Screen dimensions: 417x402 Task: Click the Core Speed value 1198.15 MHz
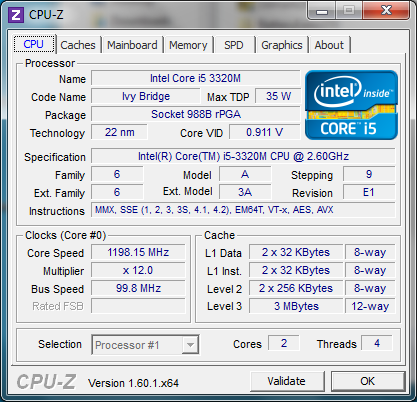[x=138, y=252]
